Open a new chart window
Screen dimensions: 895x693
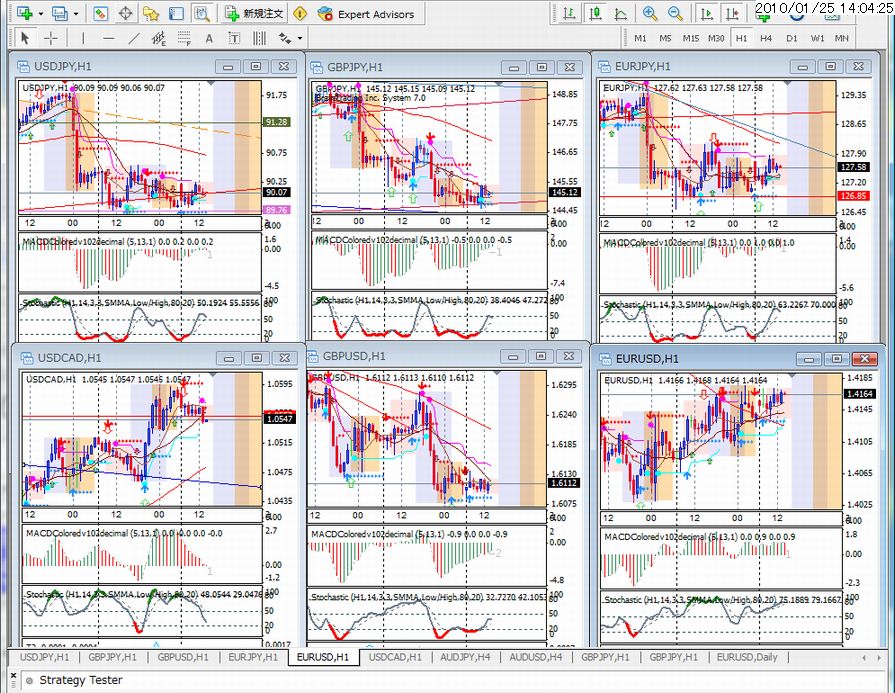[25, 13]
